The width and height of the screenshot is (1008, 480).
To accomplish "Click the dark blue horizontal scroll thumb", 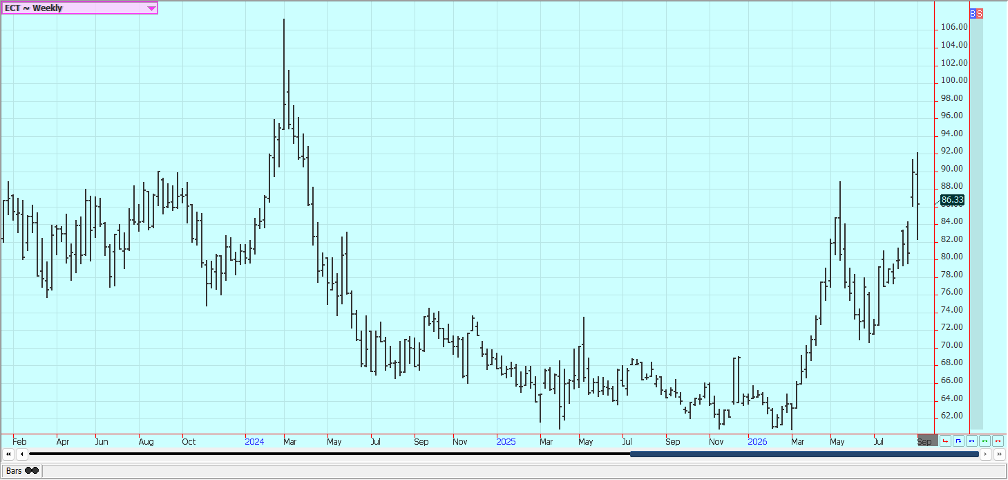I will [x=804, y=454].
